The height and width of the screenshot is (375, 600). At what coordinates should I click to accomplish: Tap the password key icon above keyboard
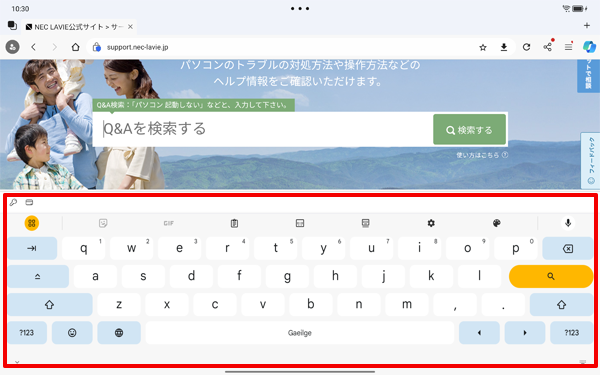(x=13, y=202)
